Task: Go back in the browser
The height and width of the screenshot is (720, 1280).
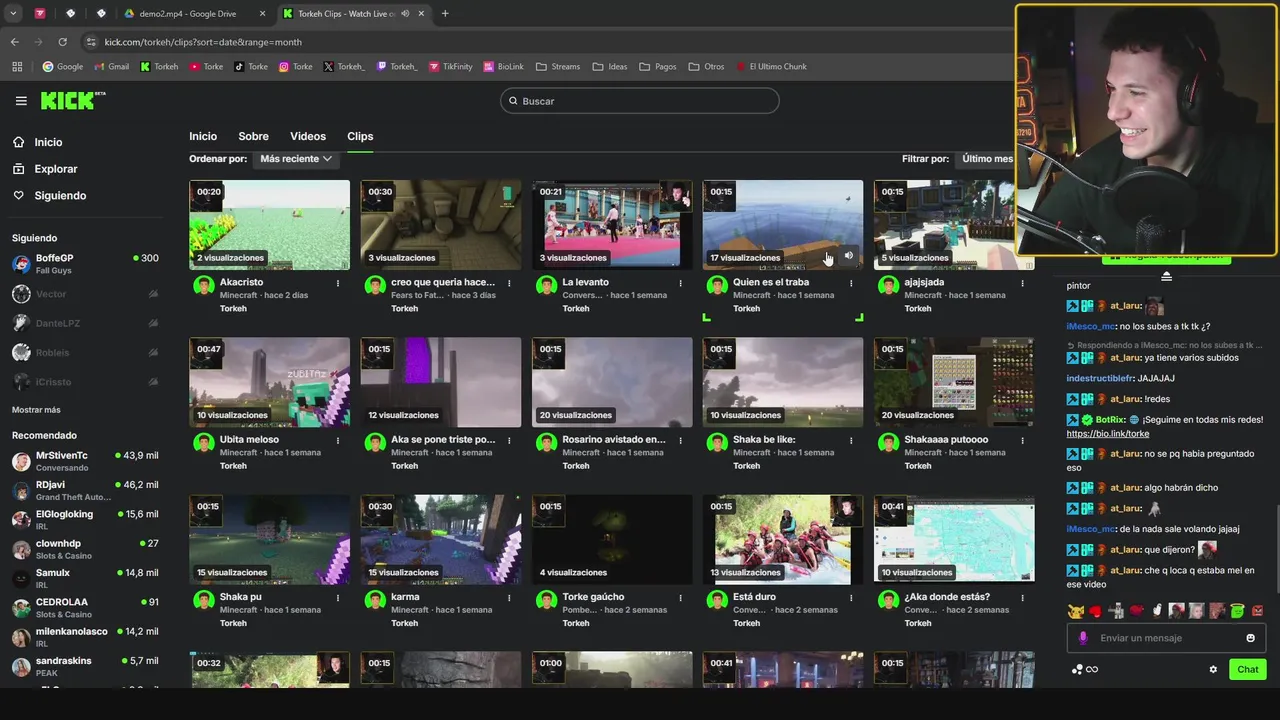Action: pos(14,42)
